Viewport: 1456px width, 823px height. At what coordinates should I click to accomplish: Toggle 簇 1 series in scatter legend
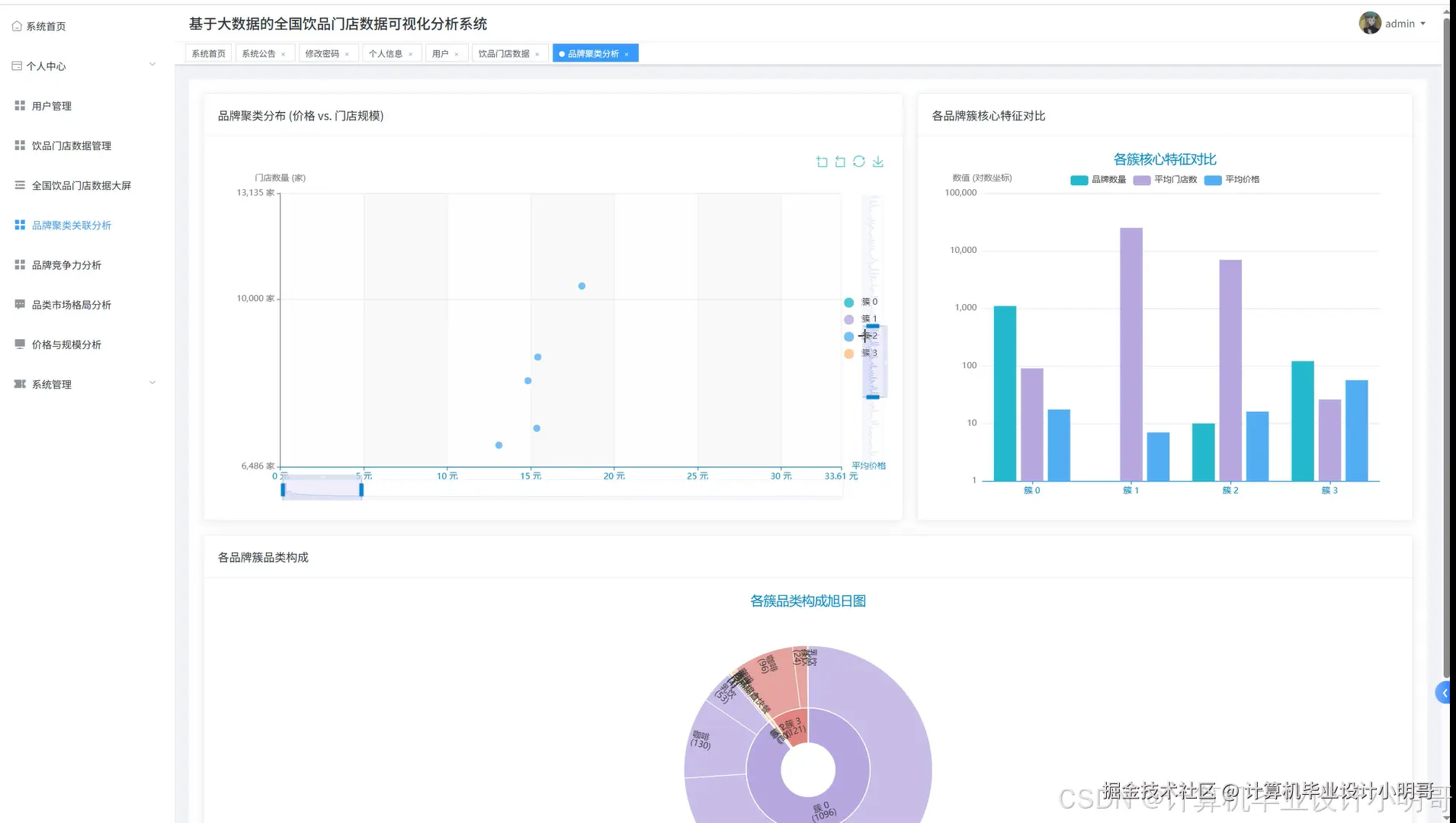[x=861, y=319]
